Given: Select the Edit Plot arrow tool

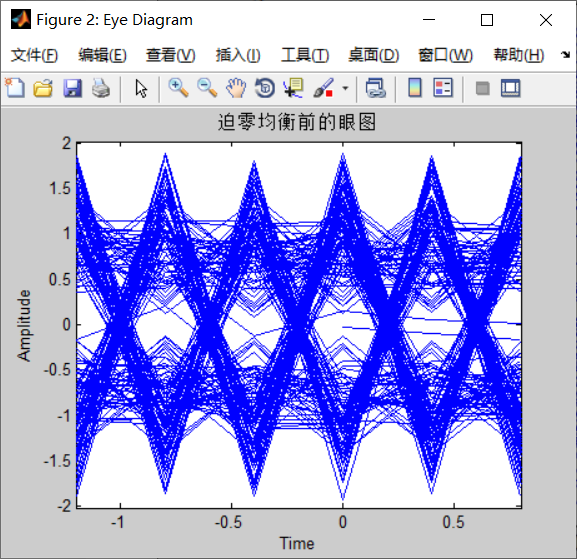Looking at the screenshot, I should (x=141, y=88).
